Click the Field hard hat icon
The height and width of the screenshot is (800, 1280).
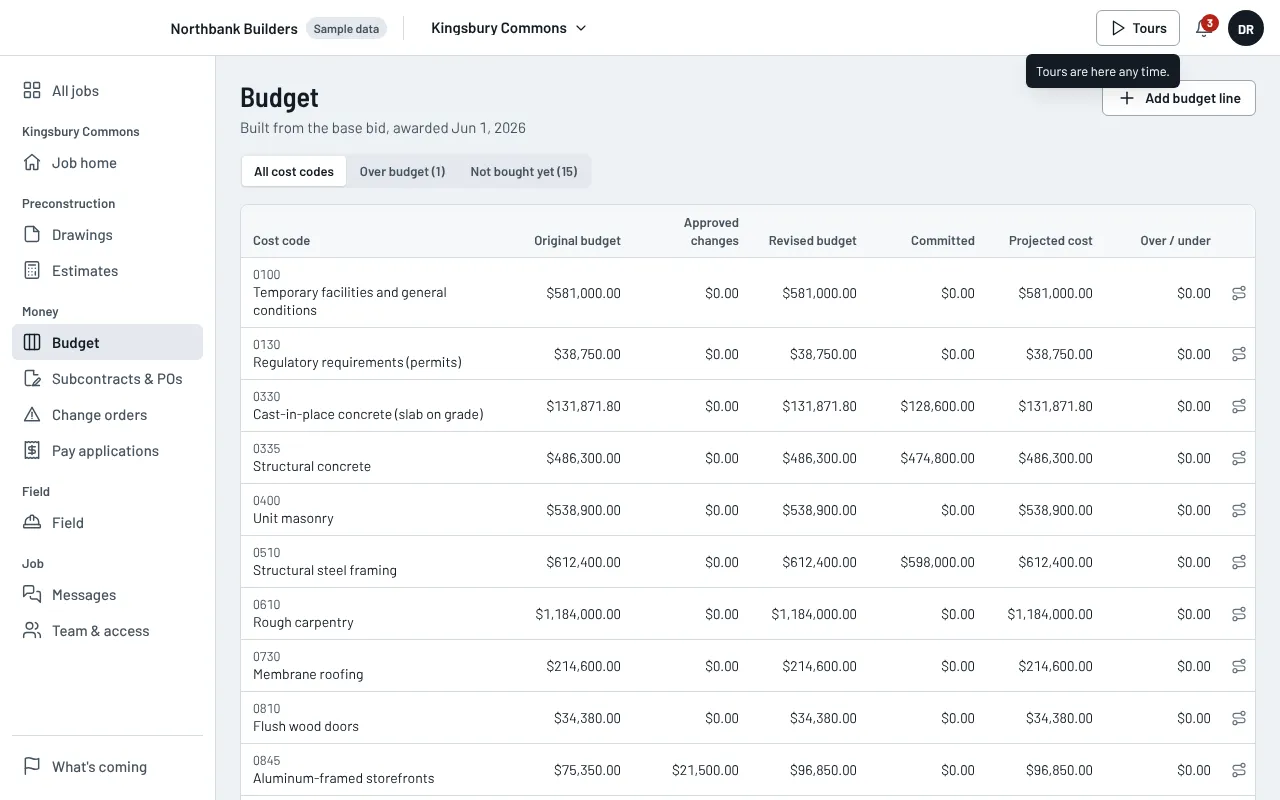pos(32,523)
